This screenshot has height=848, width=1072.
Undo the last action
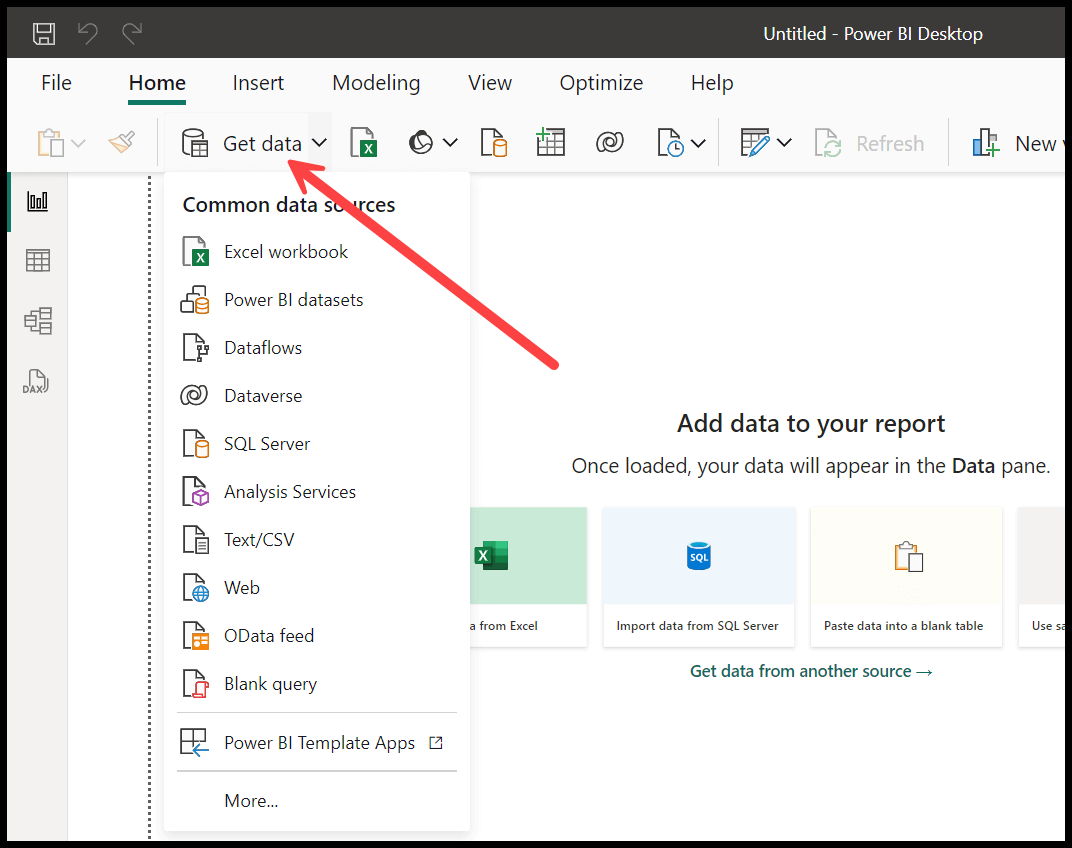(88, 33)
